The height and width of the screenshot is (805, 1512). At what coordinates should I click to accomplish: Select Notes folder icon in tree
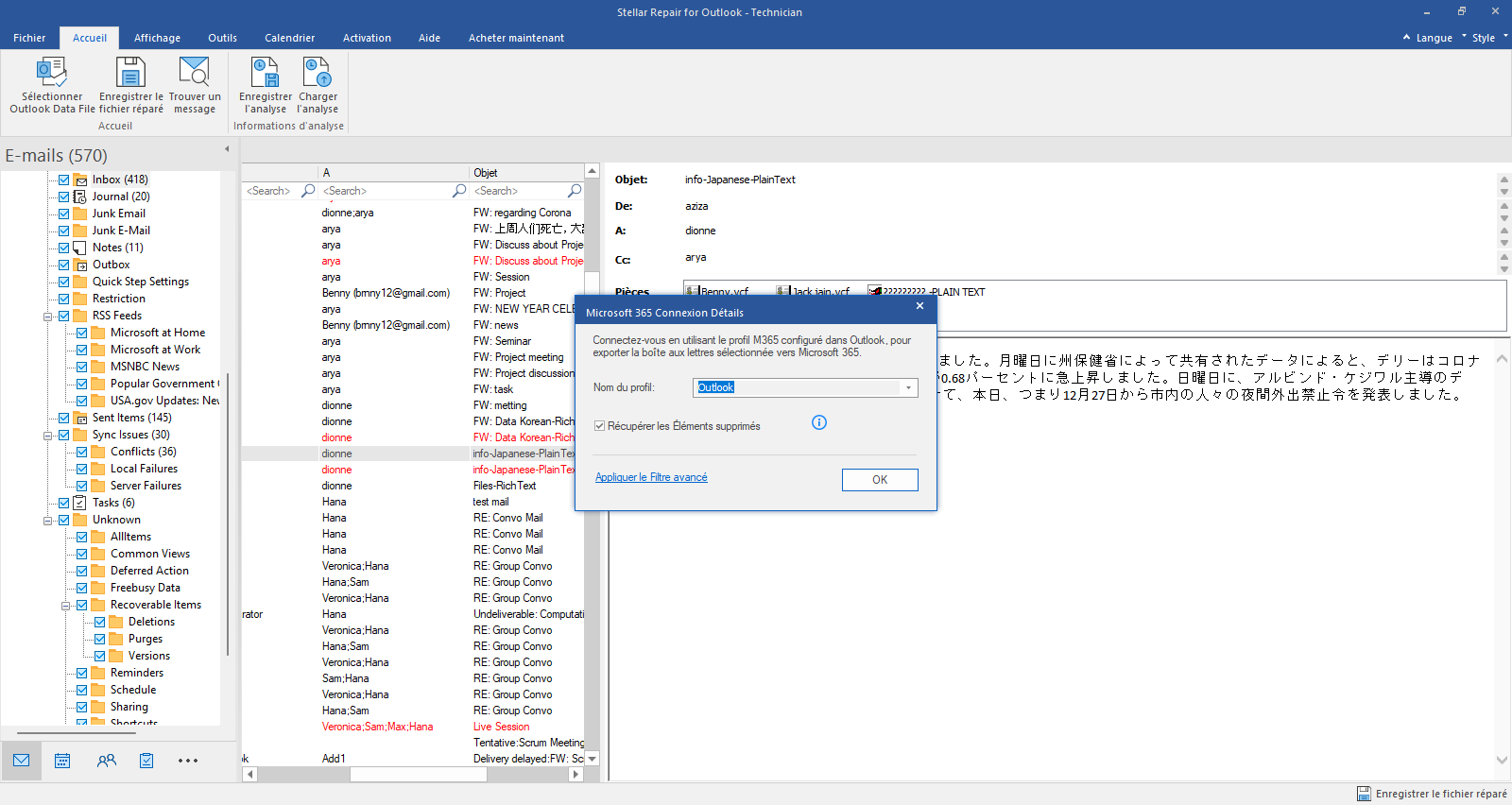click(x=80, y=248)
